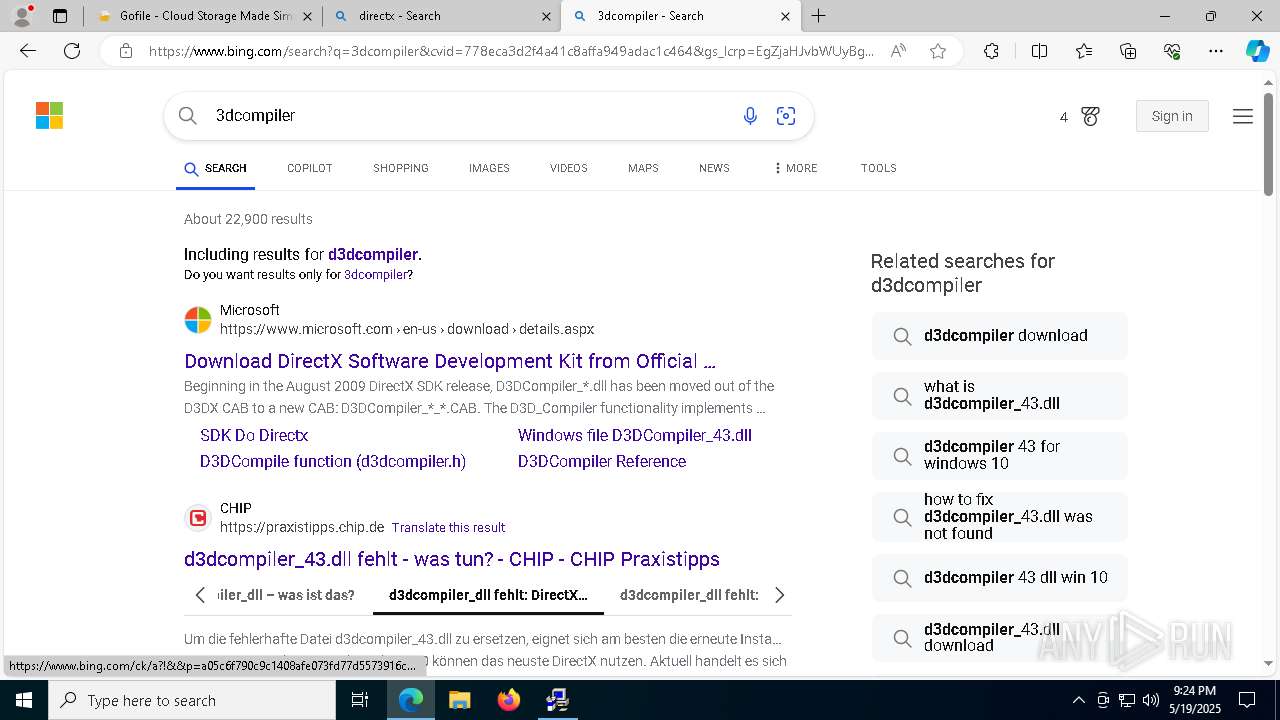Select the MAPS search tab
Screen dimensions: 1280x720
643,168
